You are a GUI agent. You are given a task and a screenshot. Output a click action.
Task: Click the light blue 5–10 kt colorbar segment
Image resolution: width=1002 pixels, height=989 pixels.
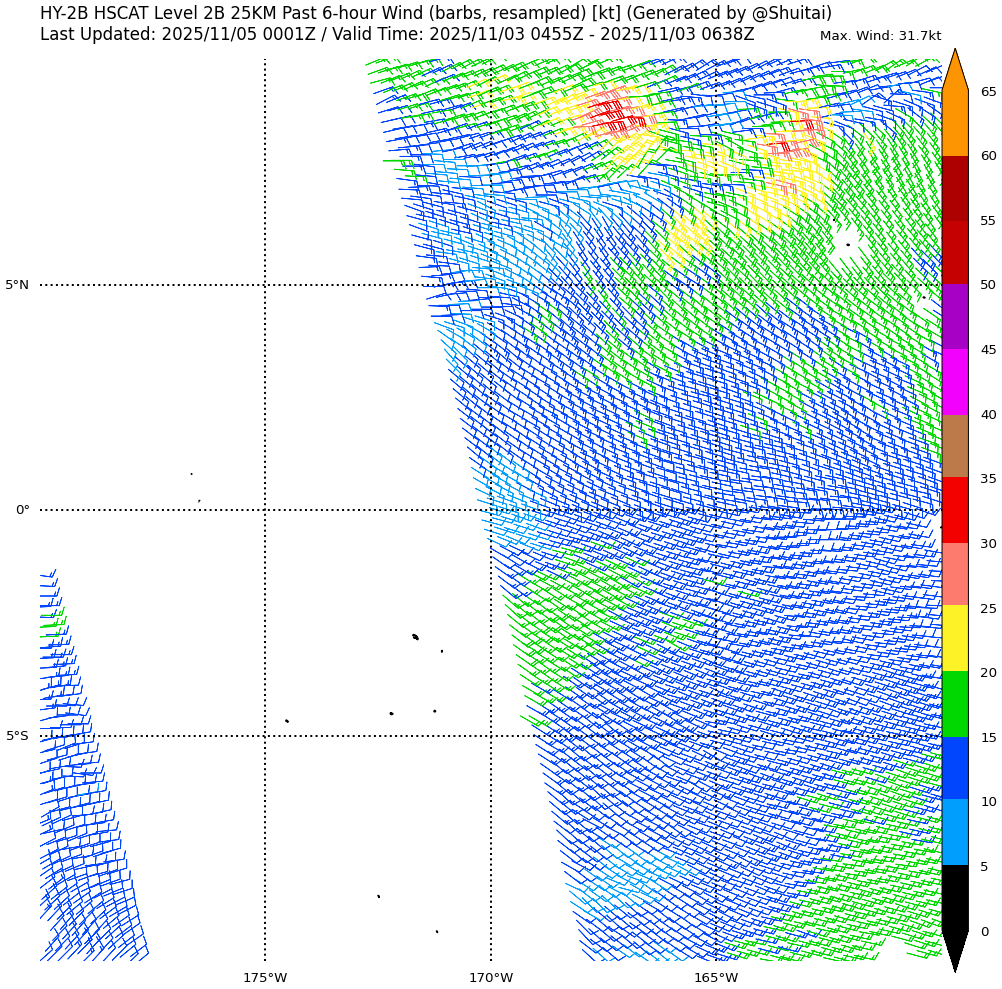[x=955, y=832]
